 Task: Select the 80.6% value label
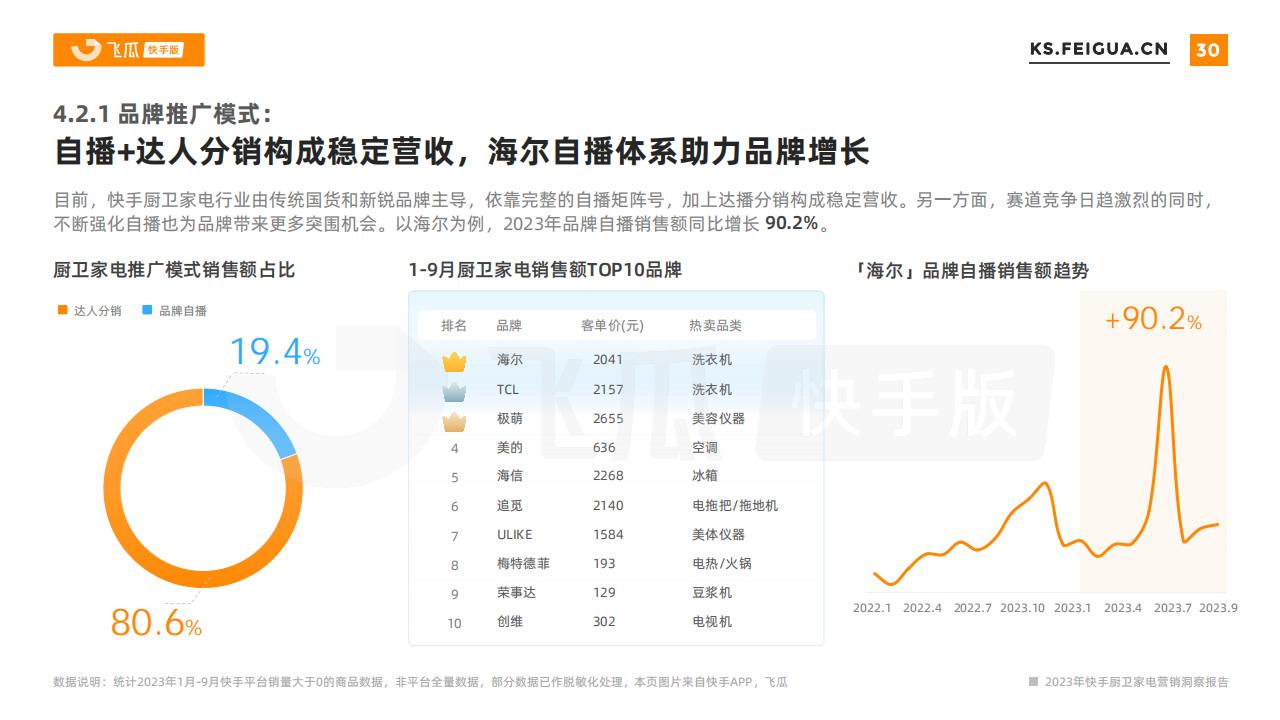[156, 623]
